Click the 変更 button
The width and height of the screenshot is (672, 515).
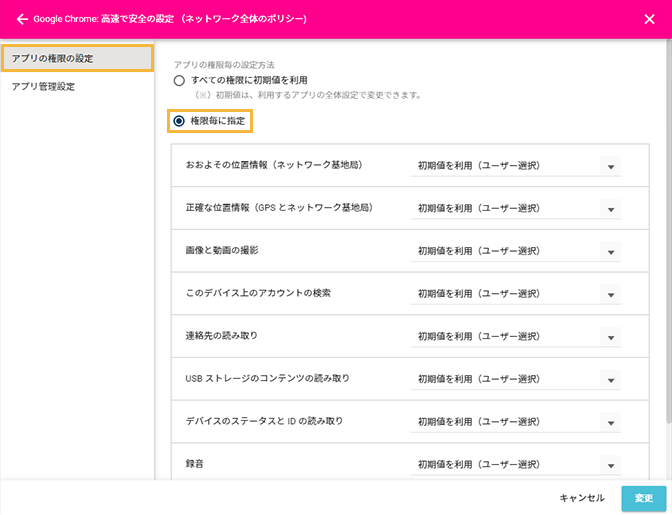[644, 498]
